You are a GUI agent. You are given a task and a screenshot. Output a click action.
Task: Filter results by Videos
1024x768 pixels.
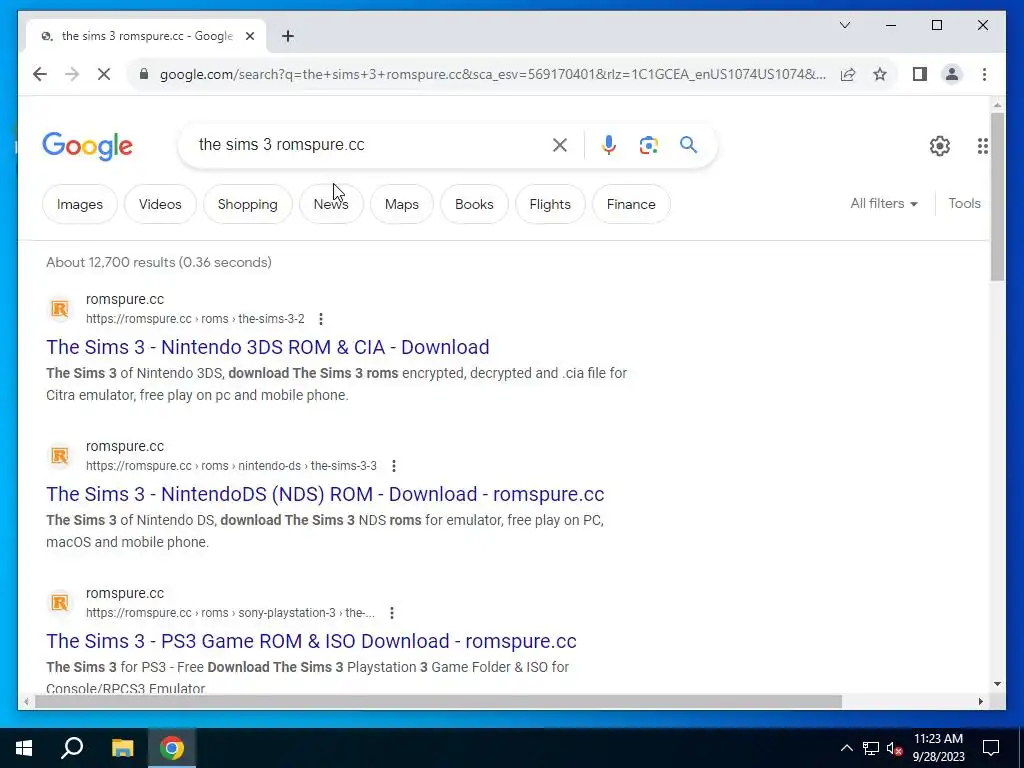[x=160, y=204]
